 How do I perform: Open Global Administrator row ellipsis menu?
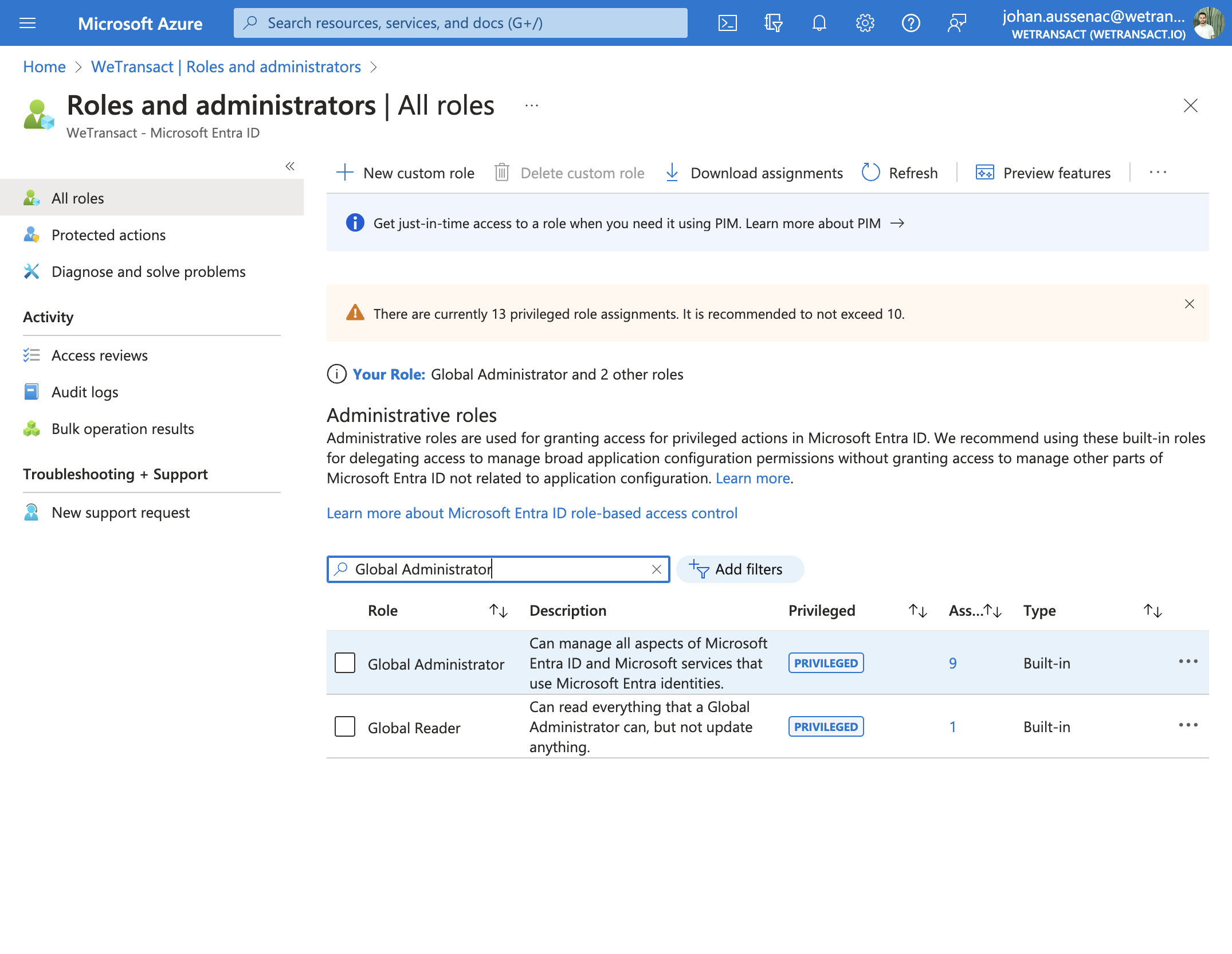tap(1188, 662)
